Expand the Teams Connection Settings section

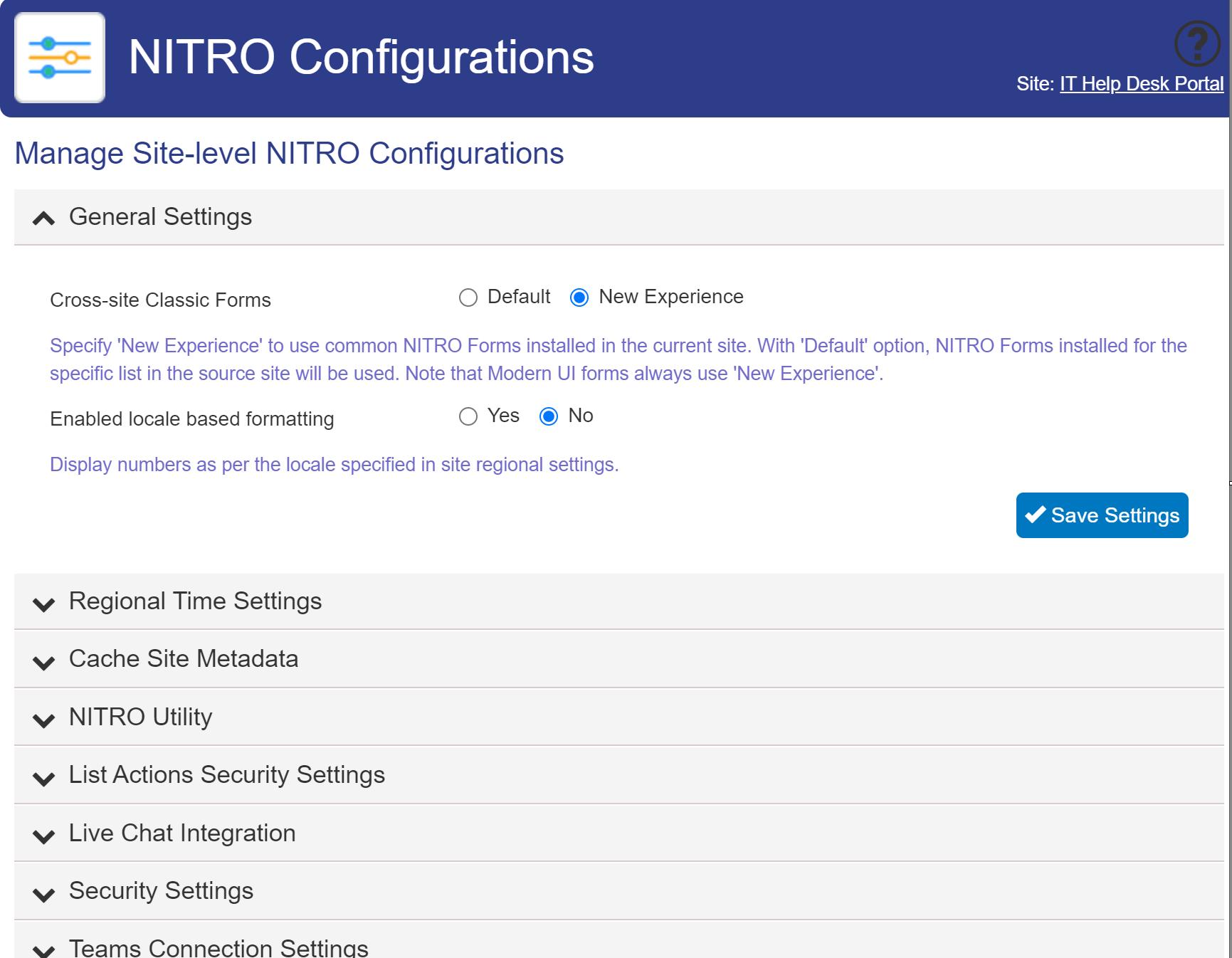[619, 941]
